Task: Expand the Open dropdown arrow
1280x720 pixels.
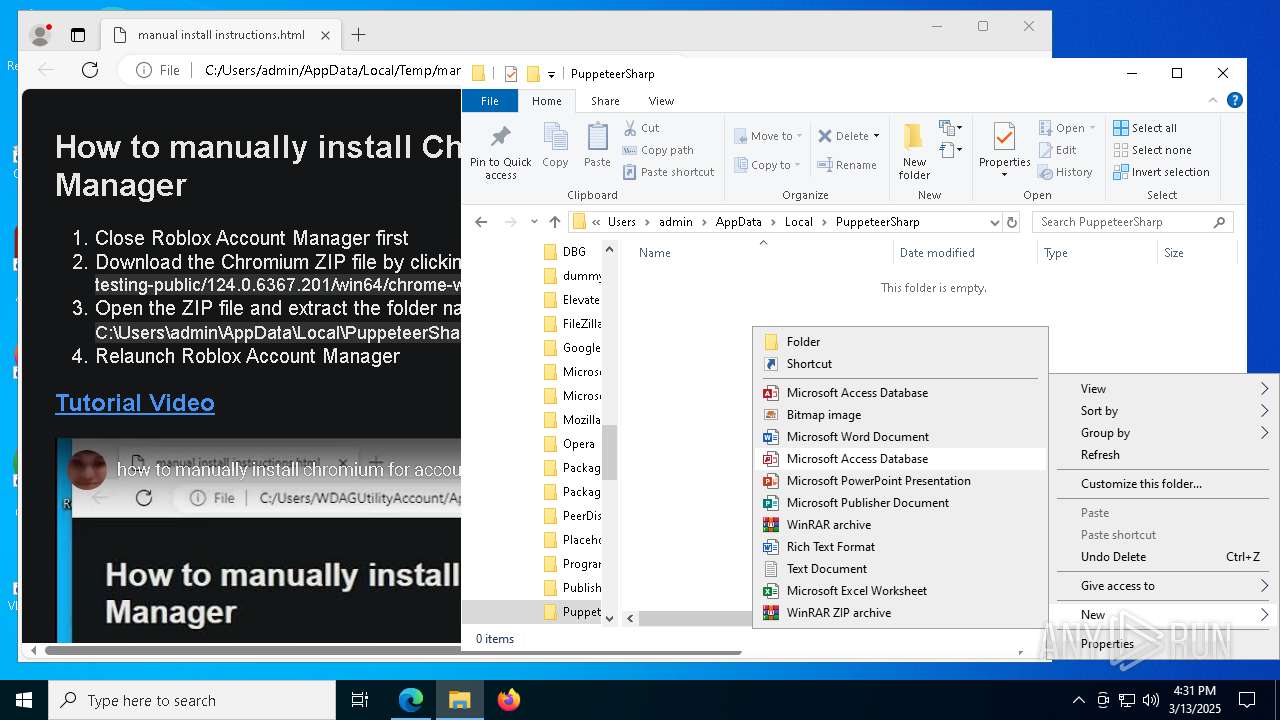Action: [x=1092, y=128]
